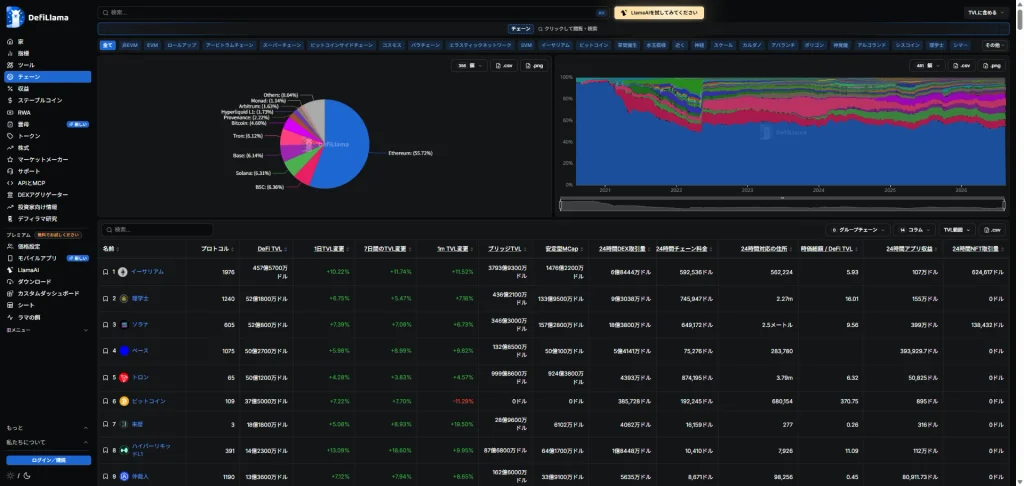Select the ロールアップ filter tab
Screen dimensions: 1024x486
coord(182,46)
